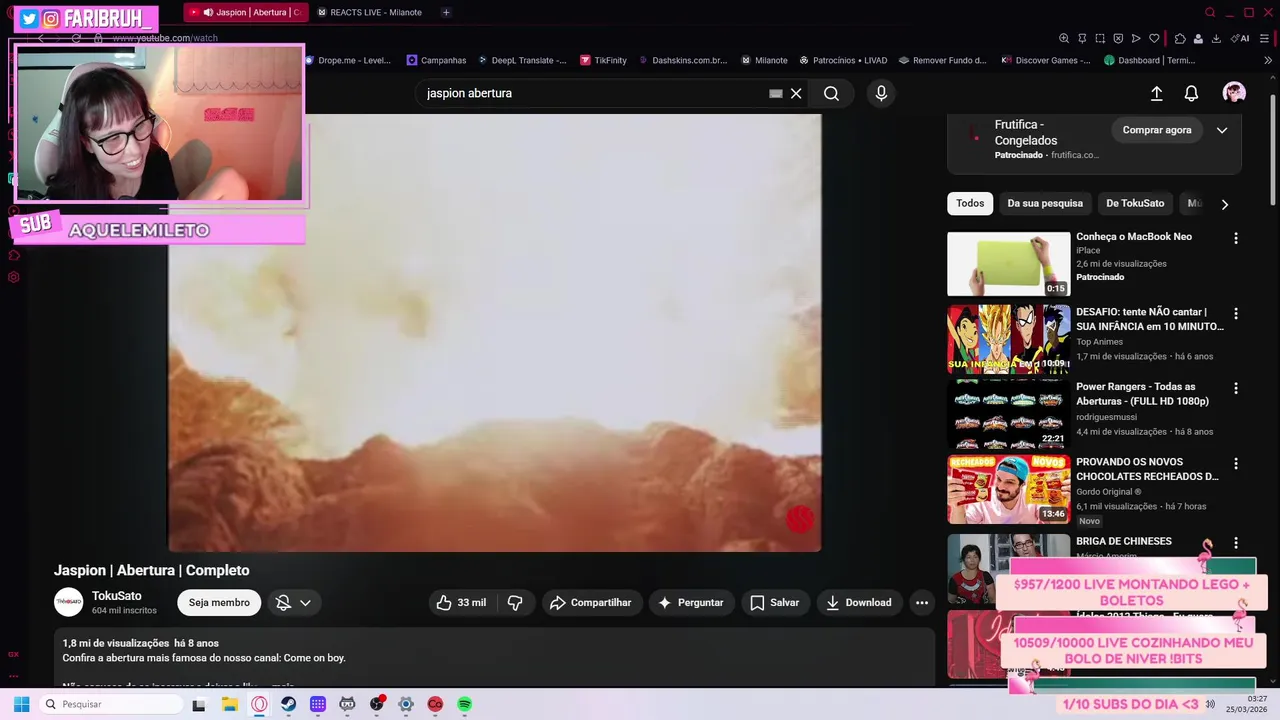Viewport: 1280px width, 720px height.
Task: Open the DeepL Translate bookmark
Action: pyautogui.click(x=522, y=60)
